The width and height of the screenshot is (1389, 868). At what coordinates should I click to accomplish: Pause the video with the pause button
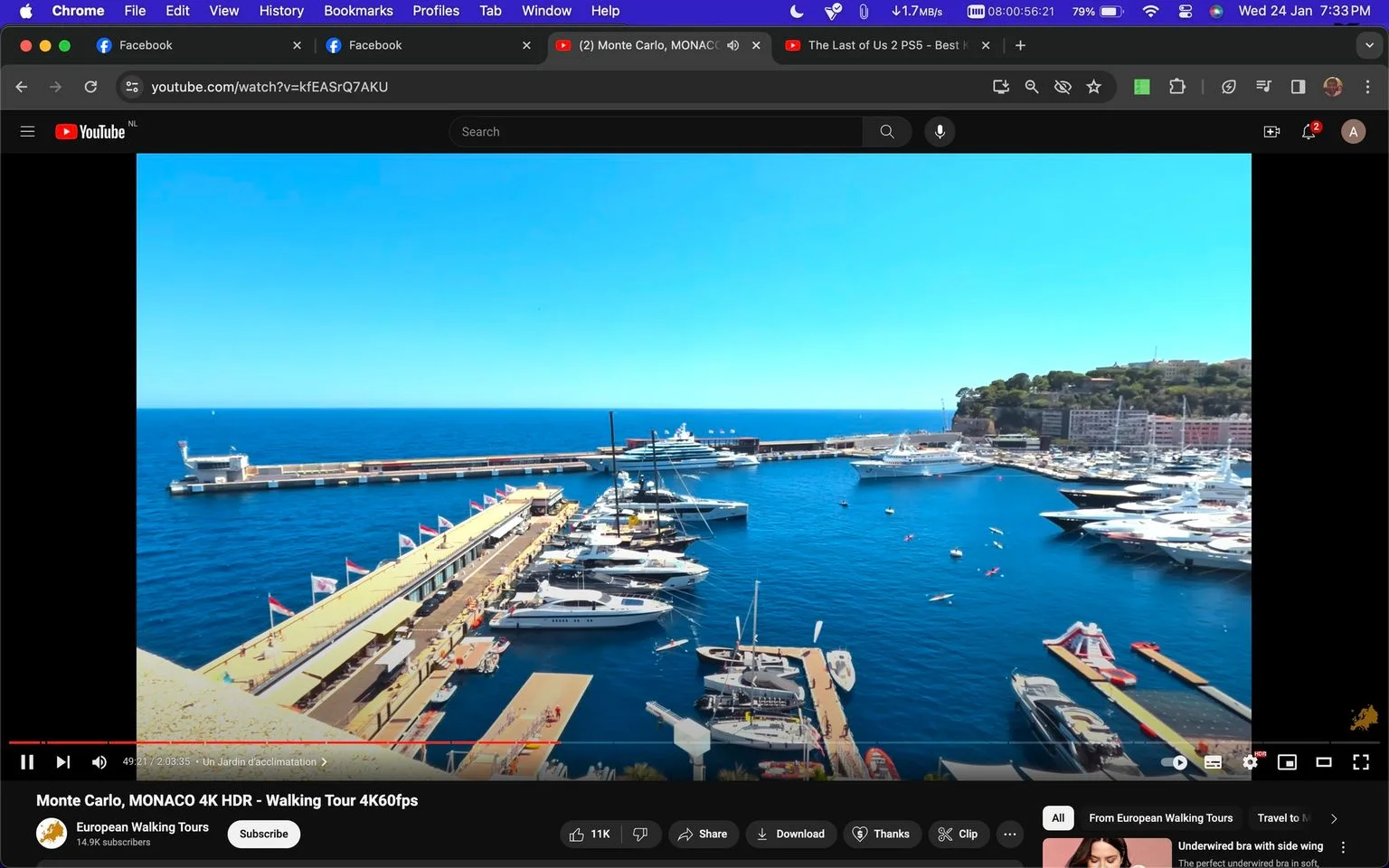coord(27,762)
